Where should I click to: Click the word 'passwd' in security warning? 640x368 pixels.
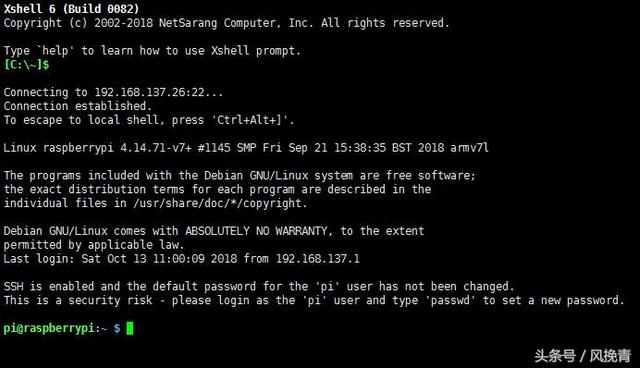click(x=450, y=301)
